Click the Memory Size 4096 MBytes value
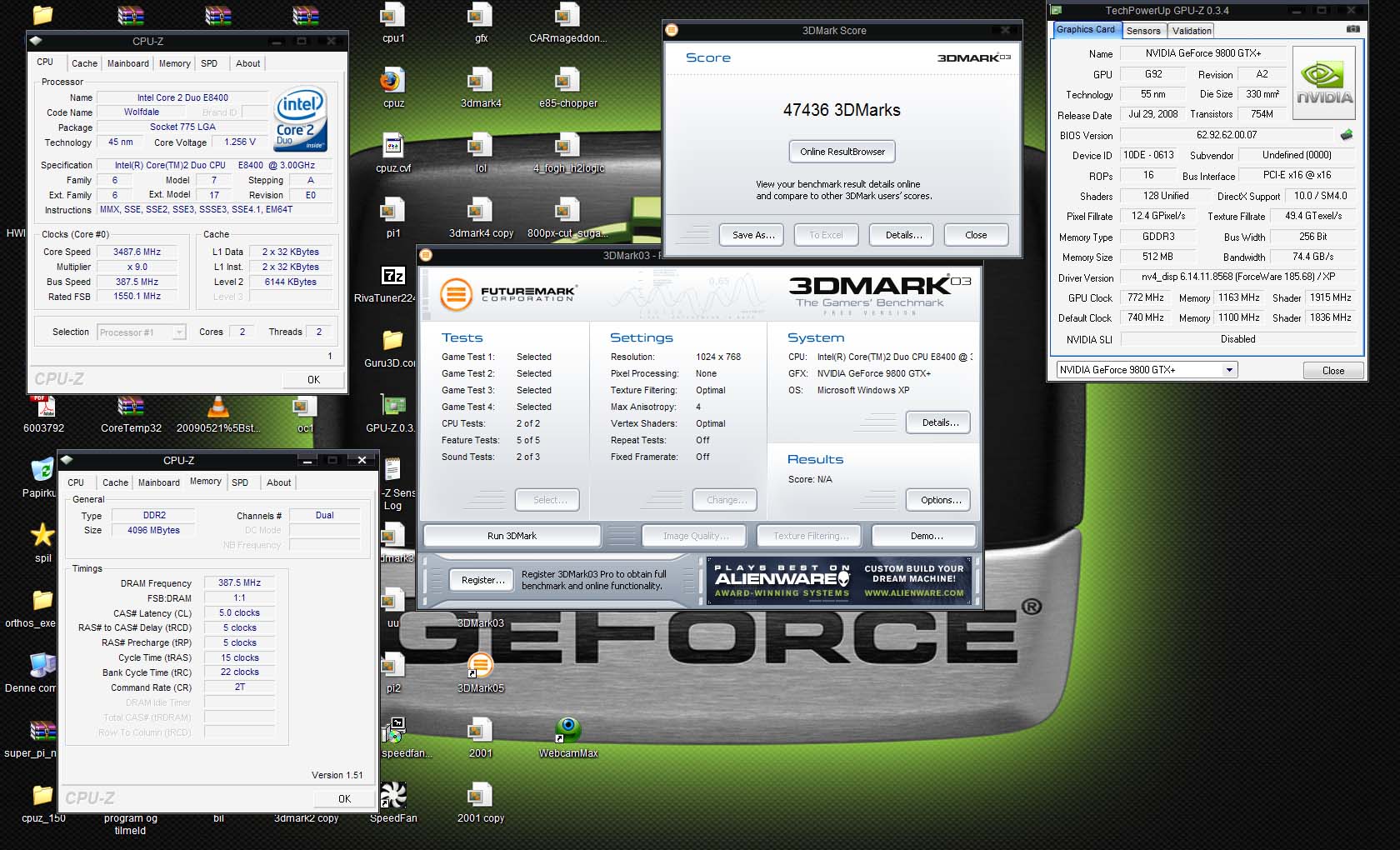The width and height of the screenshot is (1400, 850). [154, 530]
